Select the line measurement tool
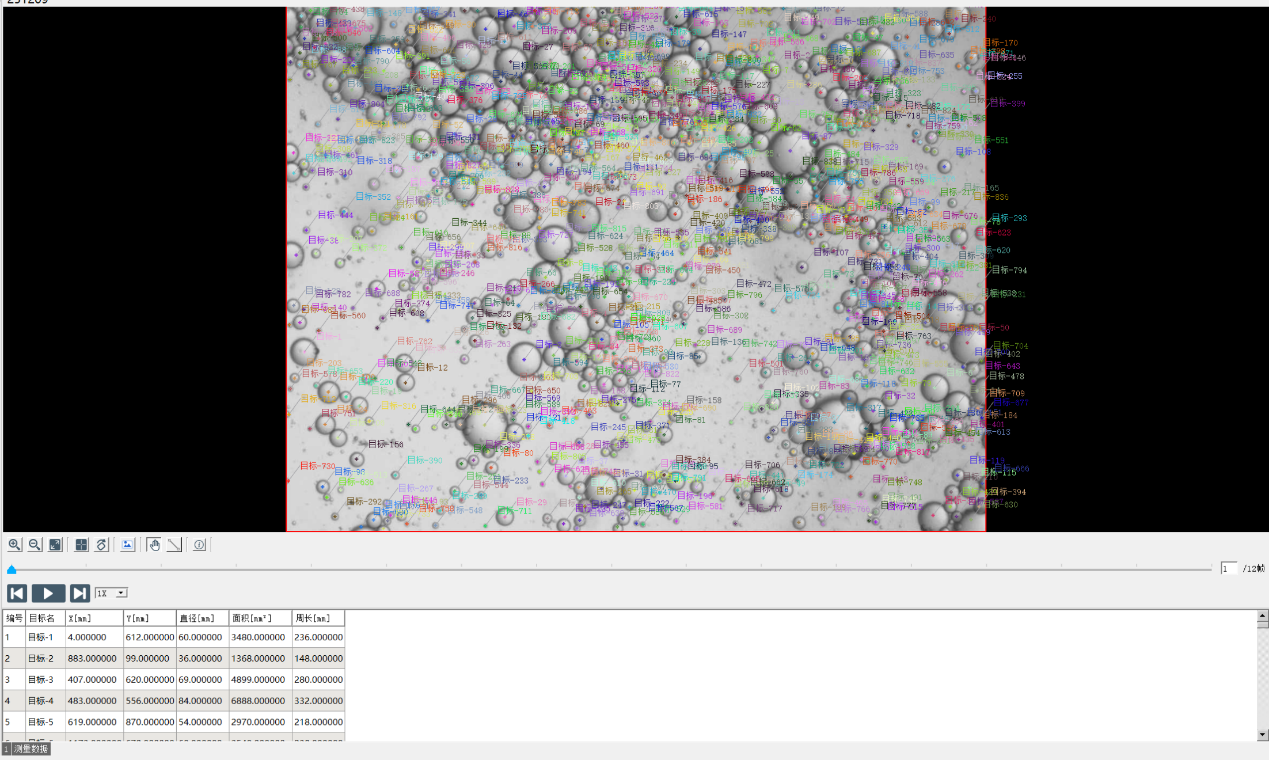This screenshot has width=1269, height=760. tap(174, 545)
